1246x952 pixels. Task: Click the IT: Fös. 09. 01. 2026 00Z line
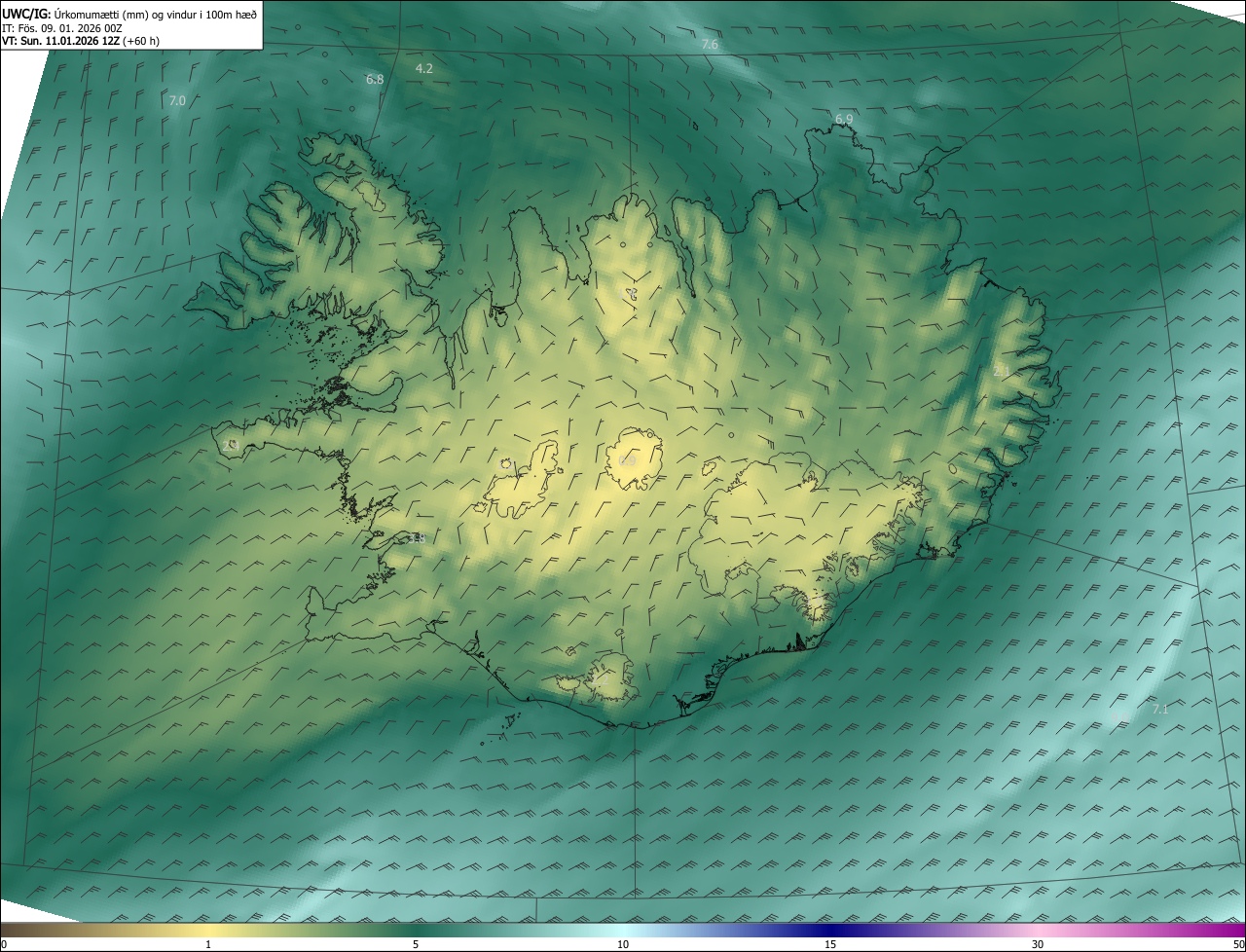coord(62,28)
